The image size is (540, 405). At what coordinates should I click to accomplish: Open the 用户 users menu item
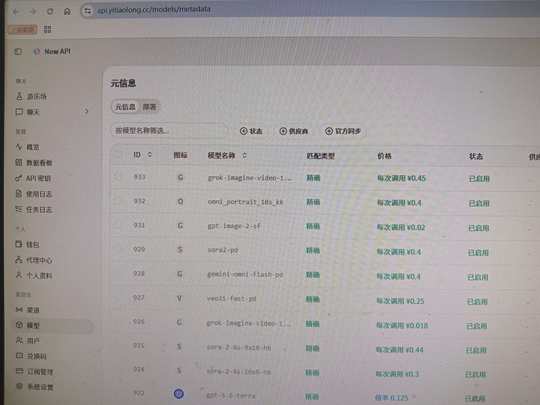pyautogui.click(x=28, y=340)
